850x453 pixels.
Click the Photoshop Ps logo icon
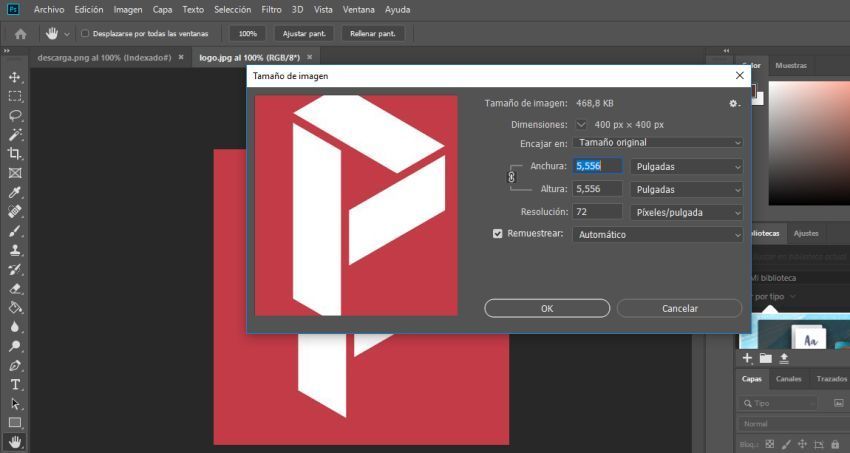coord(13,9)
